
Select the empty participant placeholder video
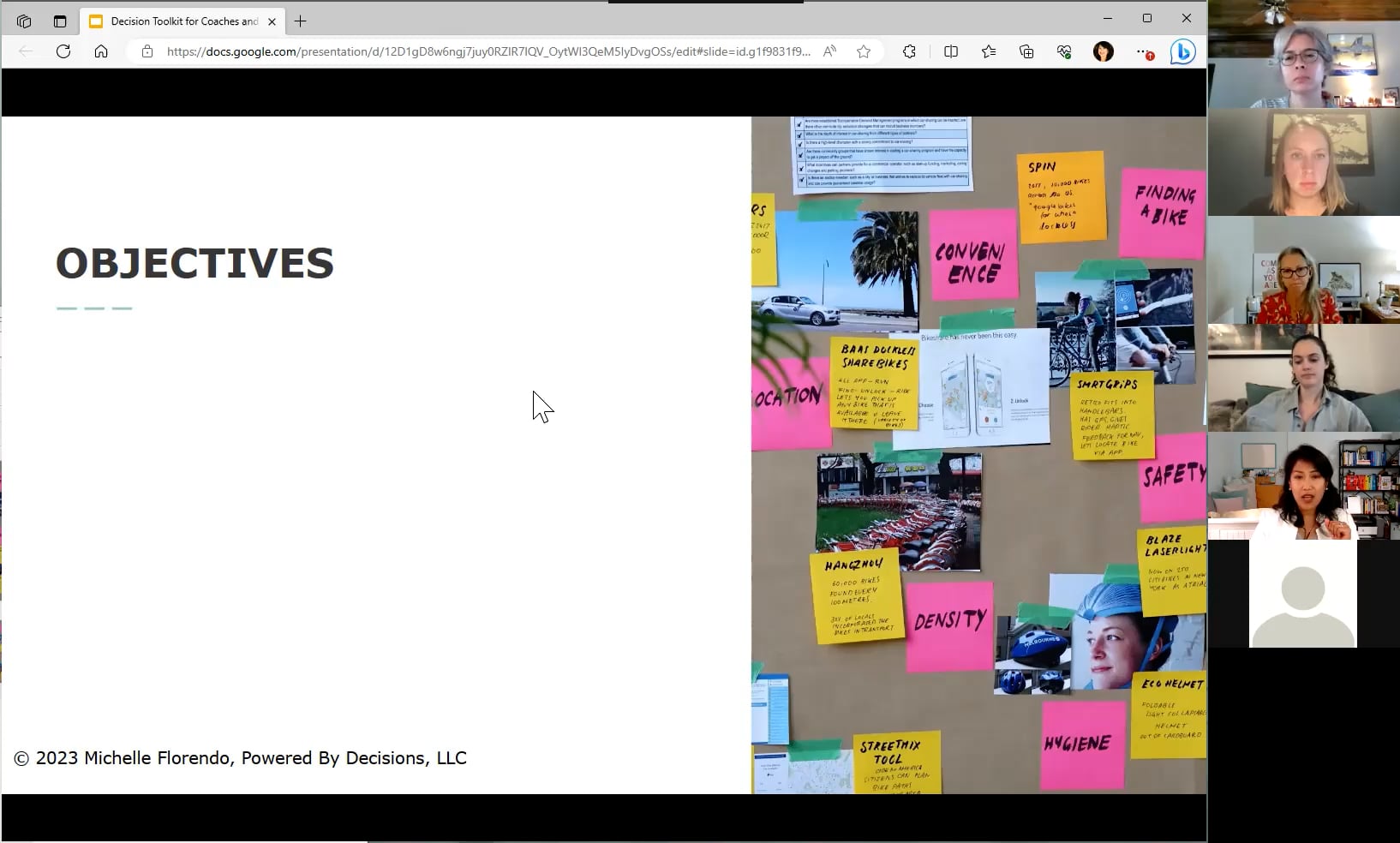click(x=1301, y=594)
